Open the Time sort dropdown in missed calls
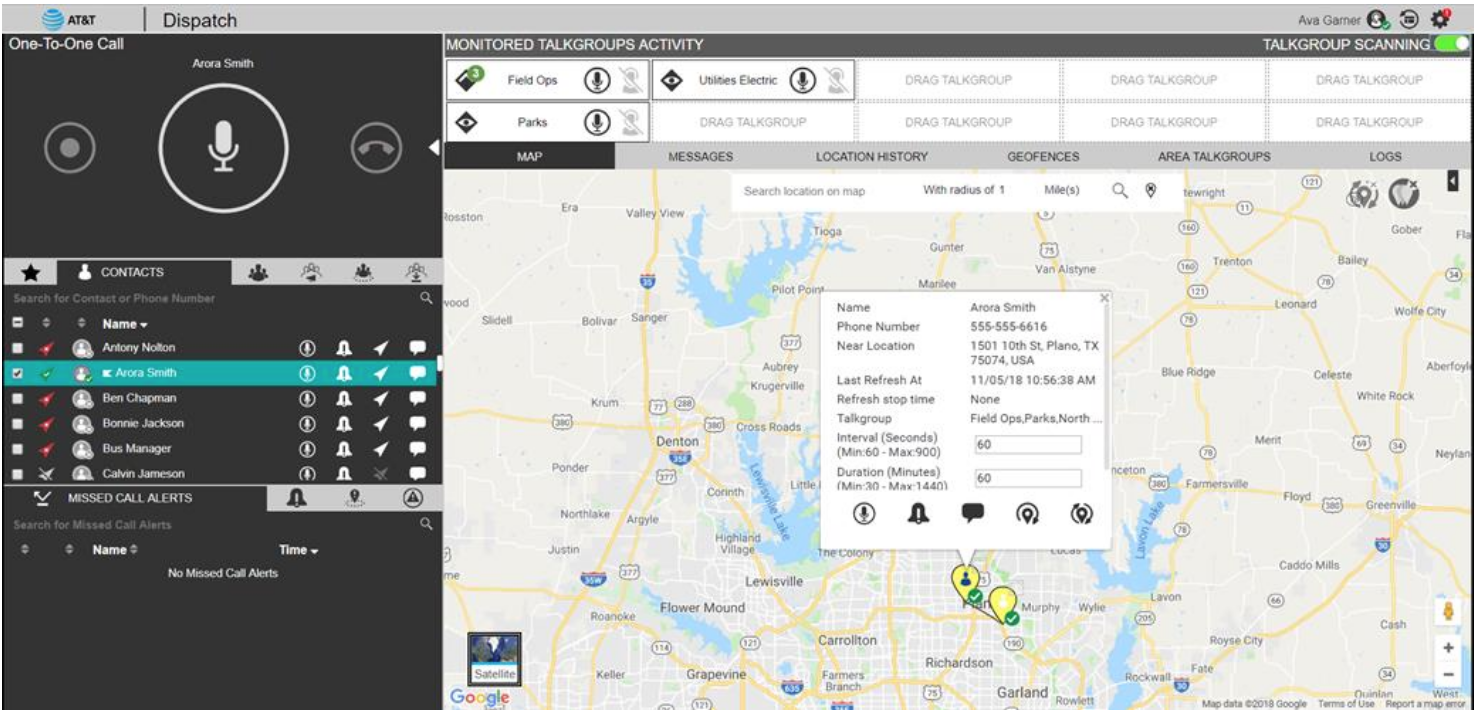Image resolution: width=1474 pixels, height=710 pixels. coord(298,550)
